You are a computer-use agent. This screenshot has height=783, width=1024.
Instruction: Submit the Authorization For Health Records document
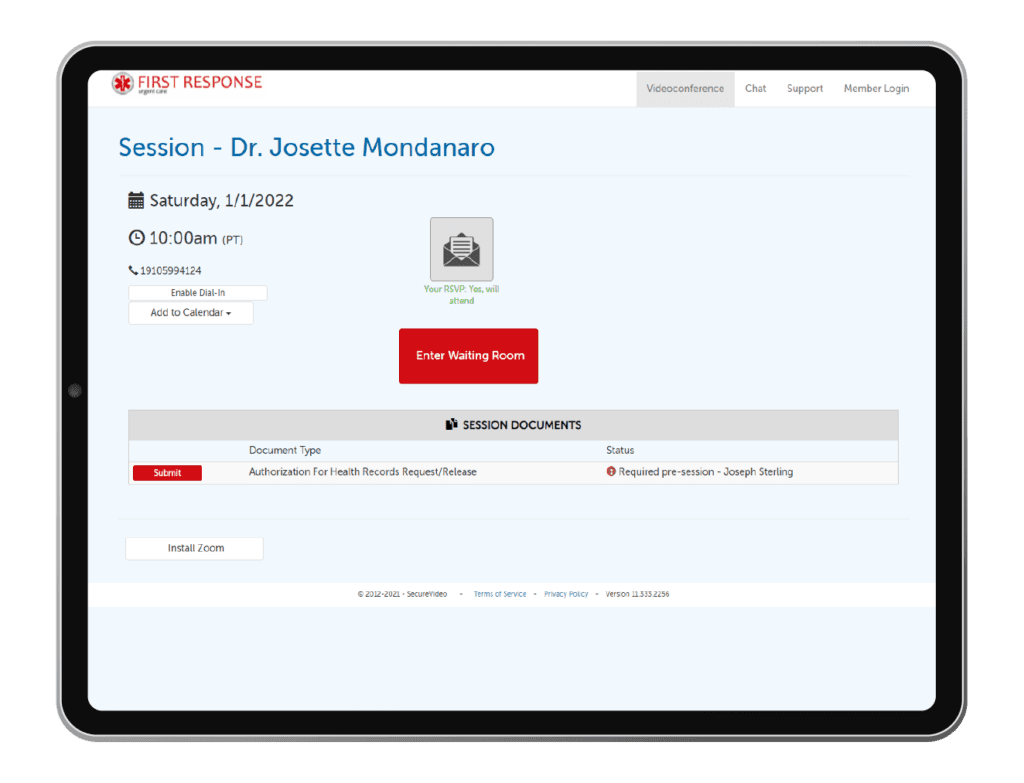(166, 471)
